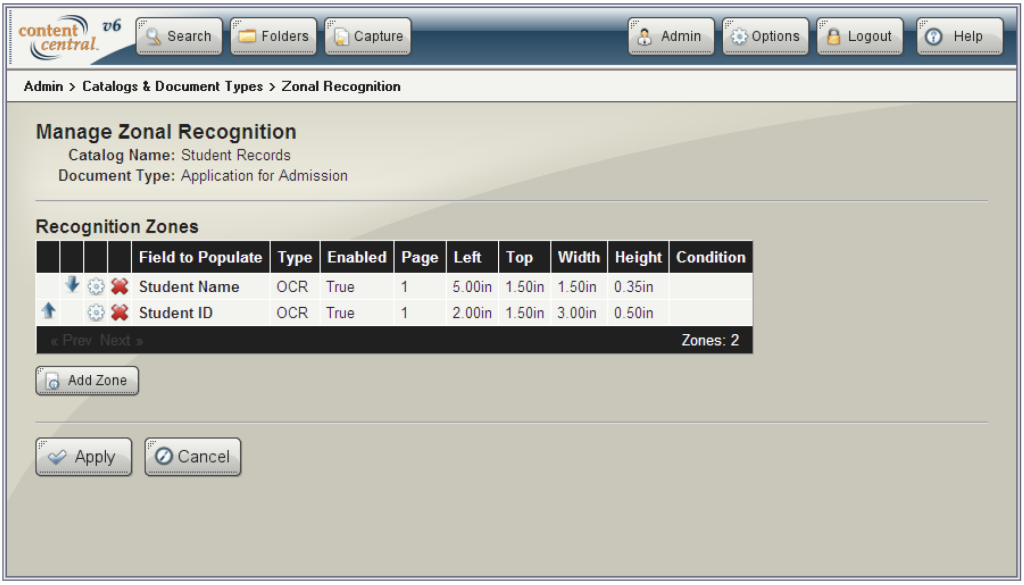
Task: Launch the Capture tool
Action: coord(367,36)
